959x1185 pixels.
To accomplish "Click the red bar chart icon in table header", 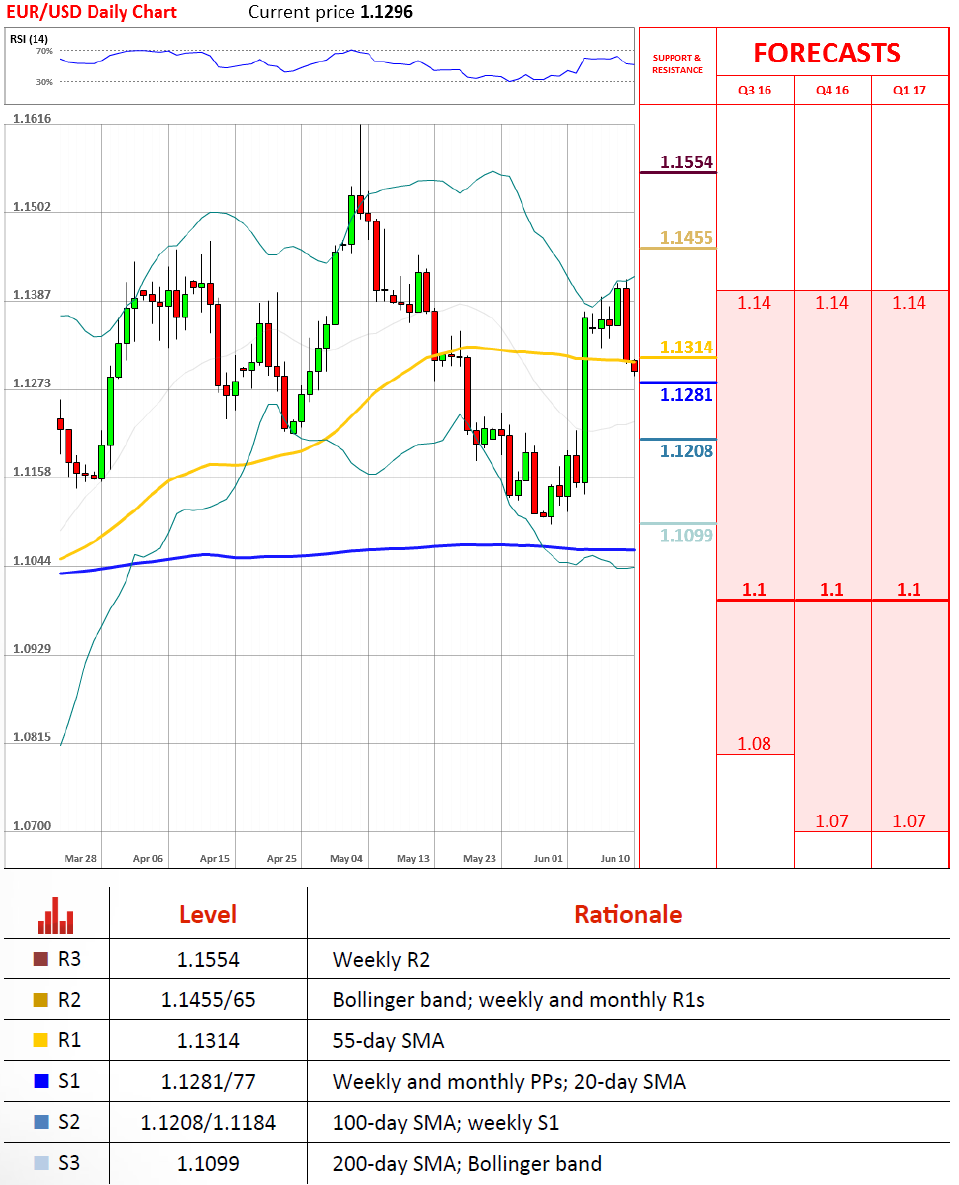I will [56, 915].
